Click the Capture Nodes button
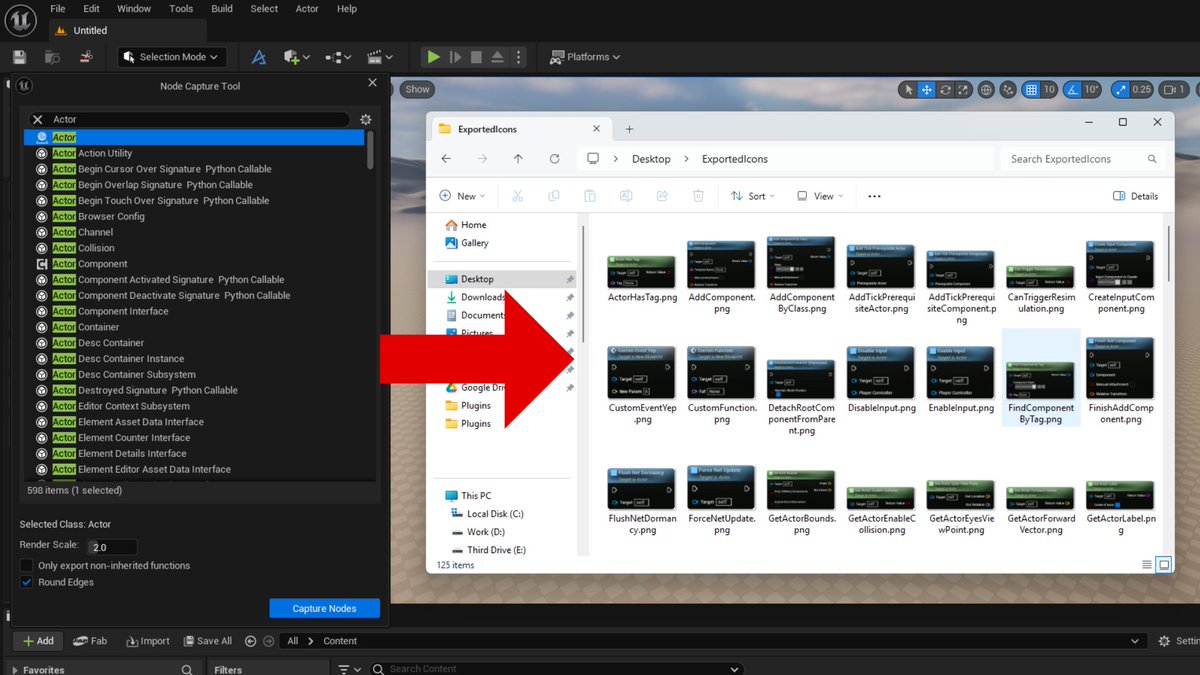The height and width of the screenshot is (675, 1200). tap(324, 608)
